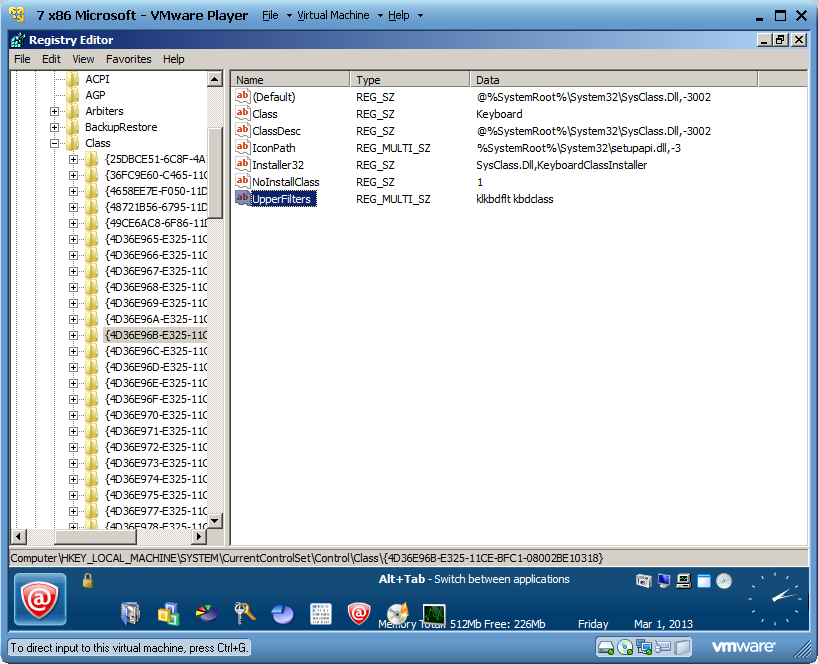Open the Favorites menu
The image size is (818, 664).
[128, 59]
